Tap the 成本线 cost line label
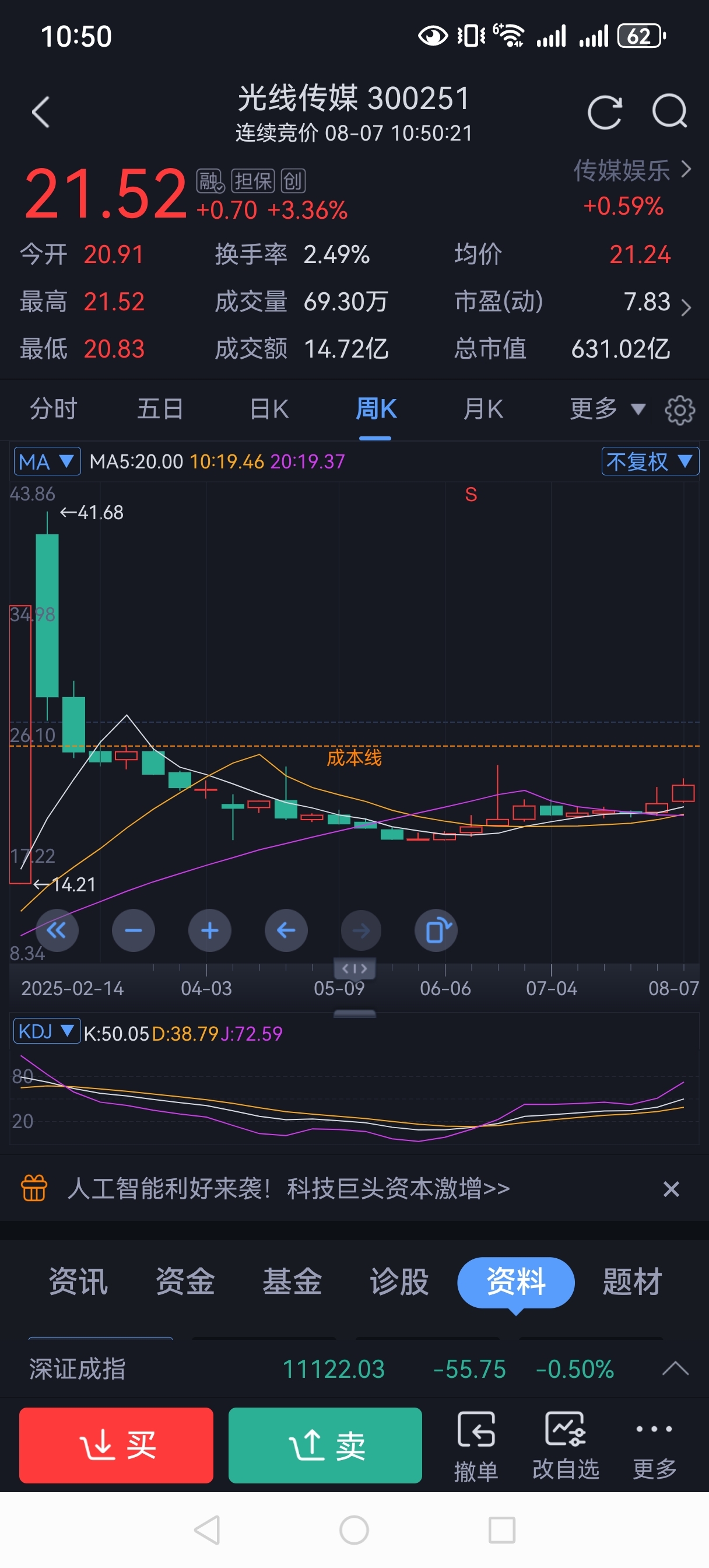709x1568 pixels. coord(354,758)
